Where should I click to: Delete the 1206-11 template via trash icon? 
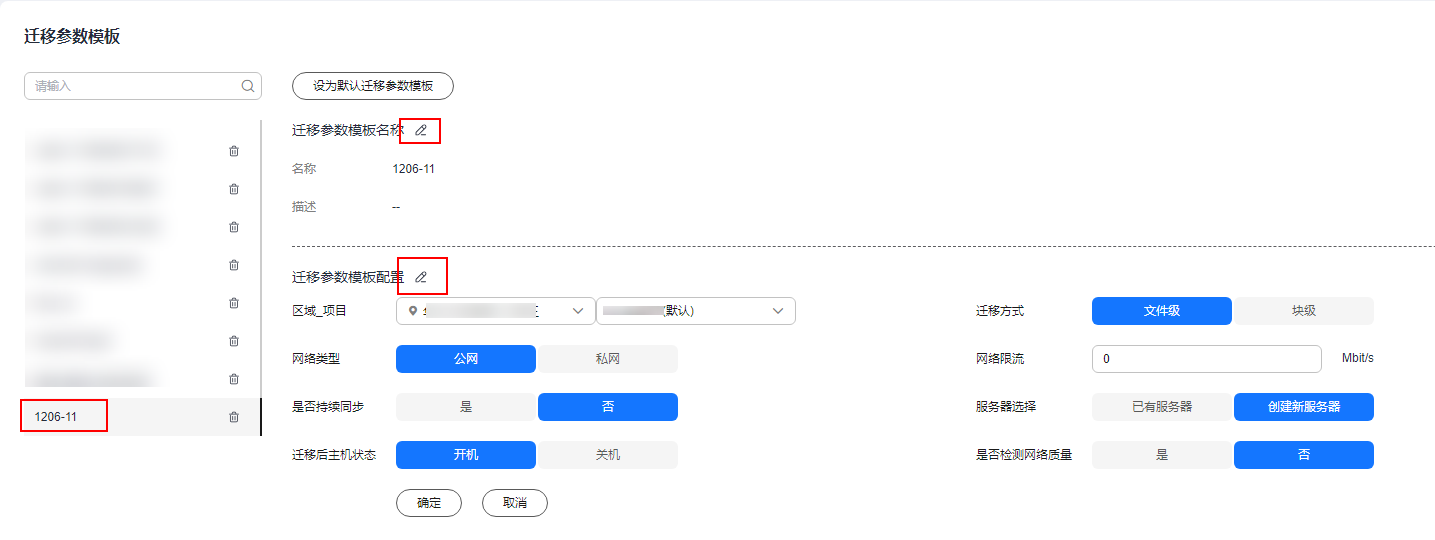coord(234,417)
